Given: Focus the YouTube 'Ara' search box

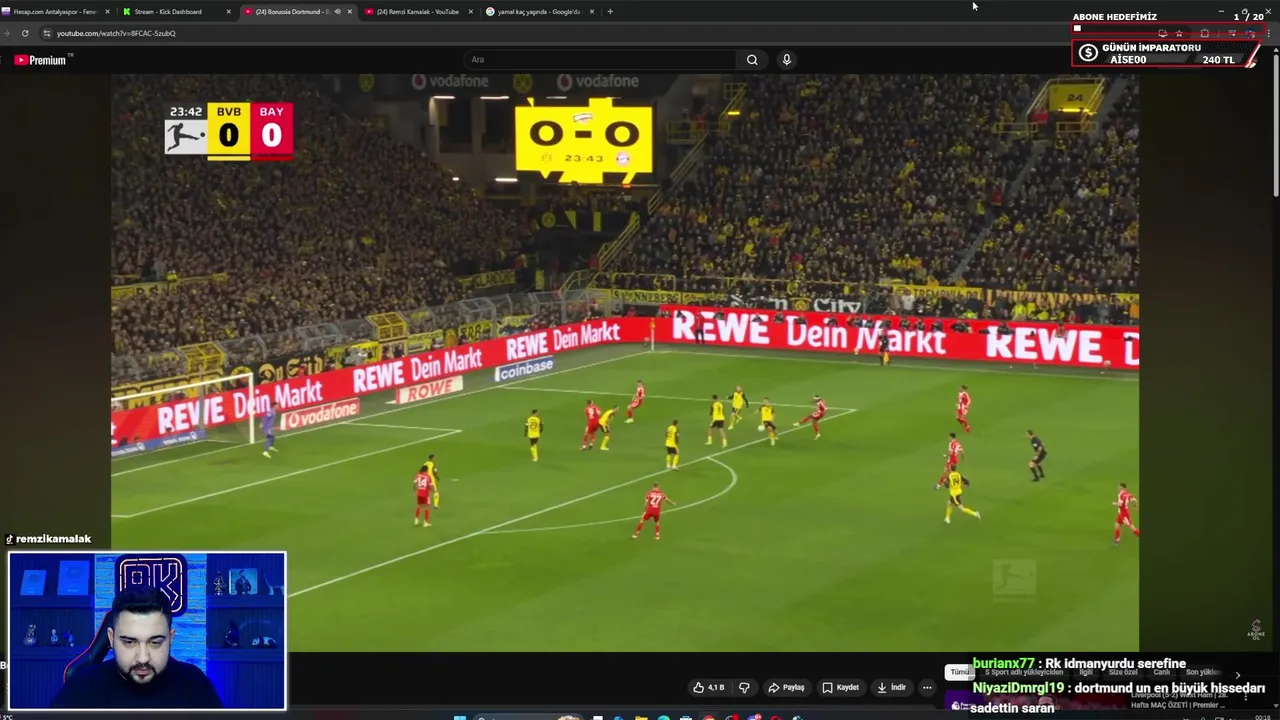Looking at the screenshot, I should point(600,60).
